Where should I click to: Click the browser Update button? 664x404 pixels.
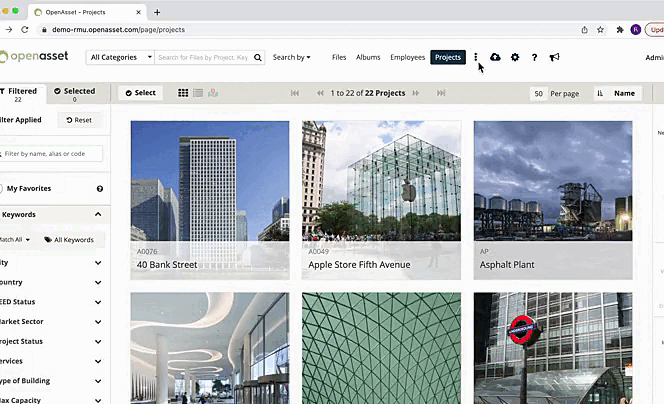tap(654, 30)
